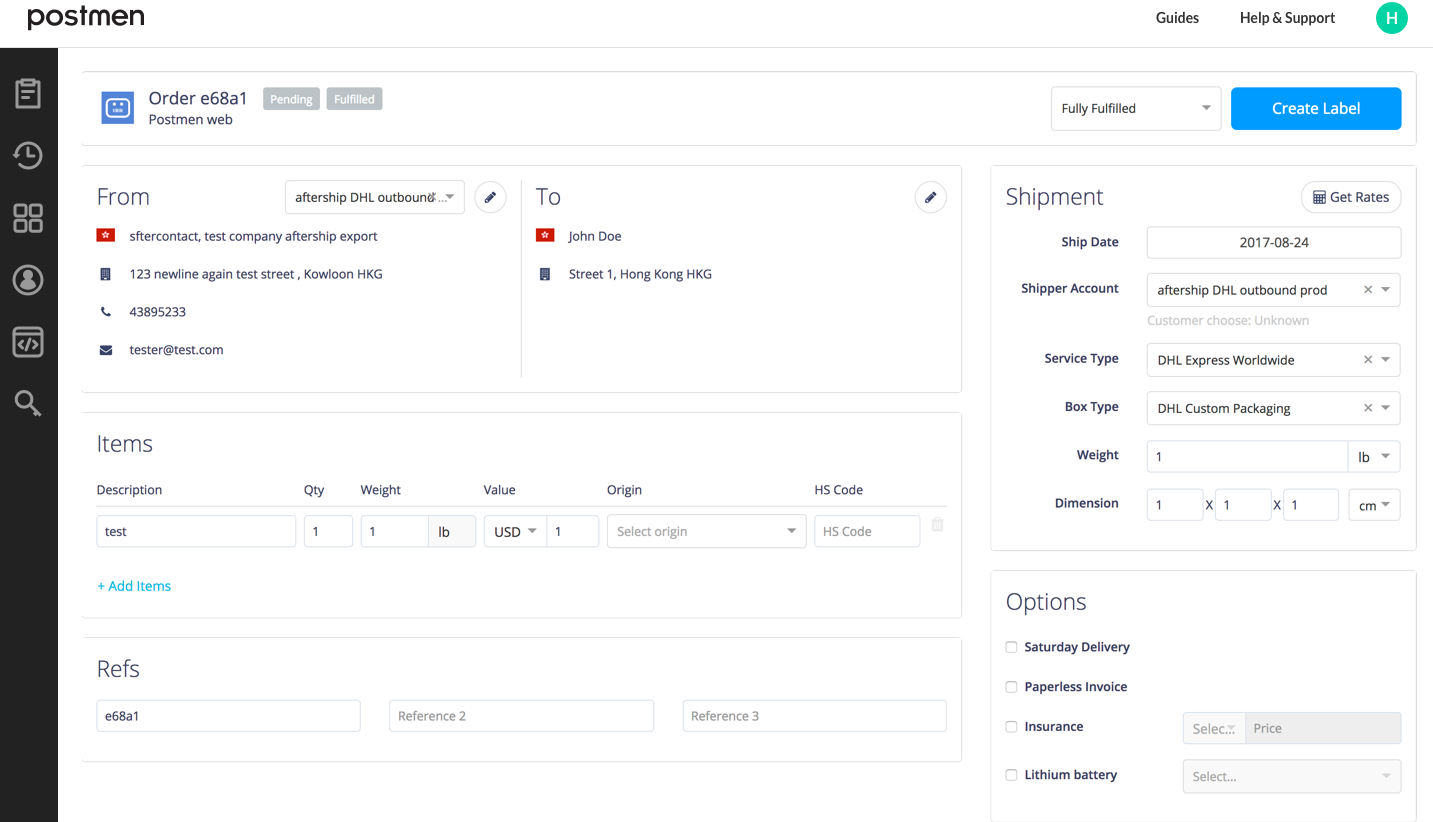This screenshot has width=1433, height=822.
Task: Click the Hong Kong flag beside John Doe
Action: 545,236
